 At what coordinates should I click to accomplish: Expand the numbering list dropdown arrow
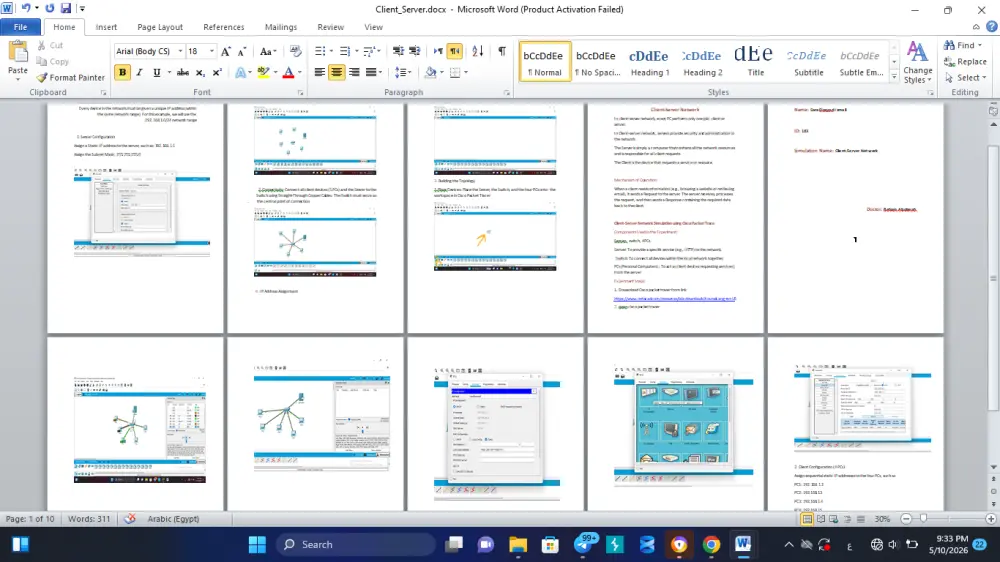356,51
